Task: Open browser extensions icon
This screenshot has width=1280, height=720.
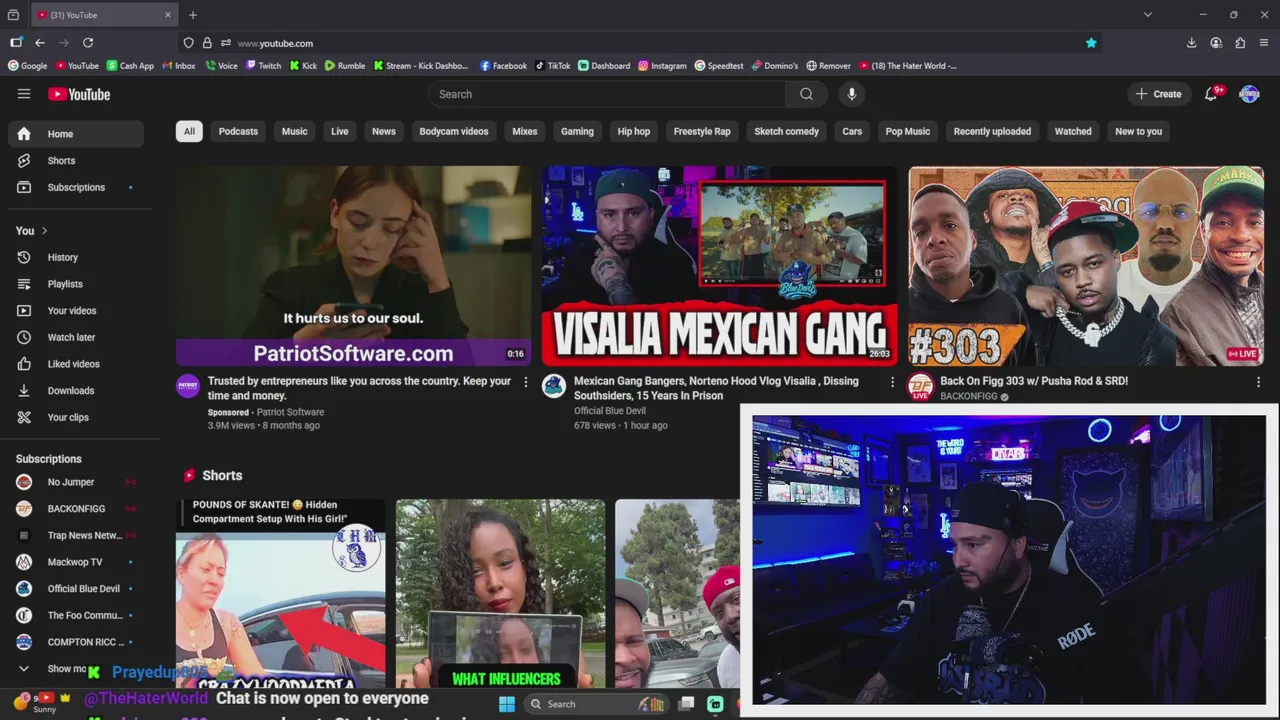Action: [x=1240, y=43]
